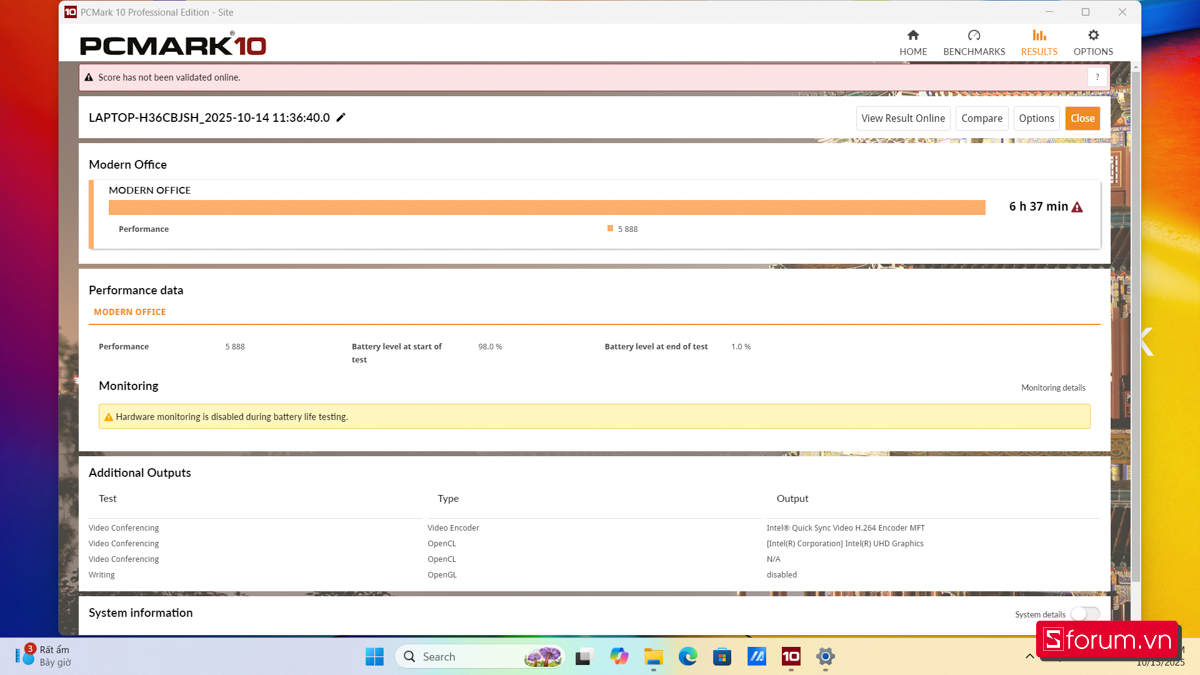Select the MODERN OFFICE performance data tab
Image resolution: width=1200 pixels, height=675 pixels.
point(130,312)
